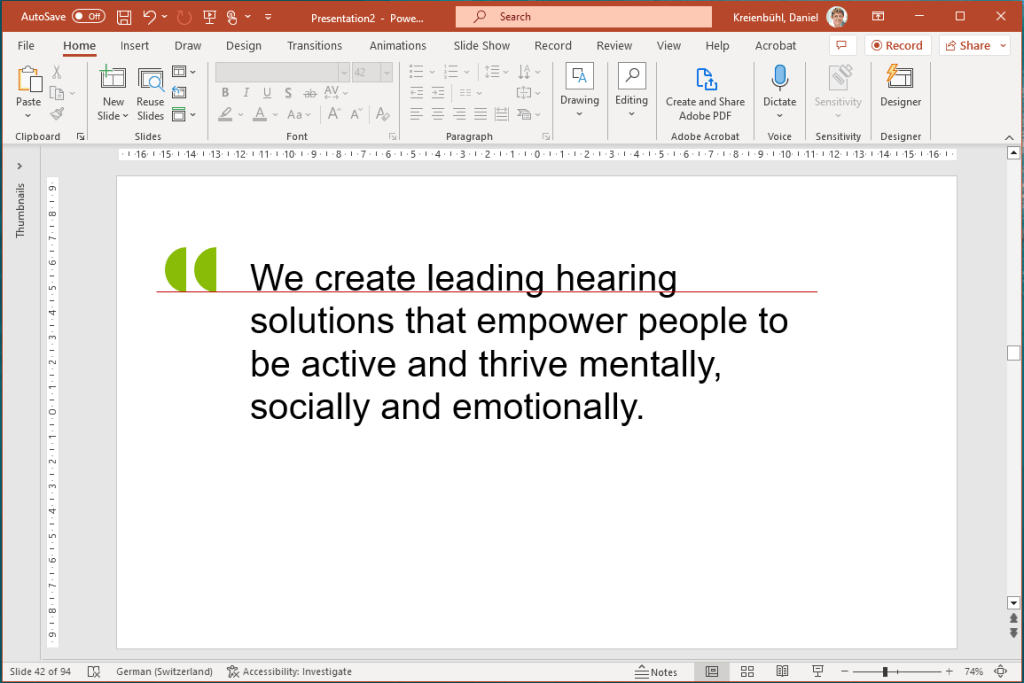Open the Slide Layout dropdown
This screenshot has height=683, width=1024.
pos(183,71)
